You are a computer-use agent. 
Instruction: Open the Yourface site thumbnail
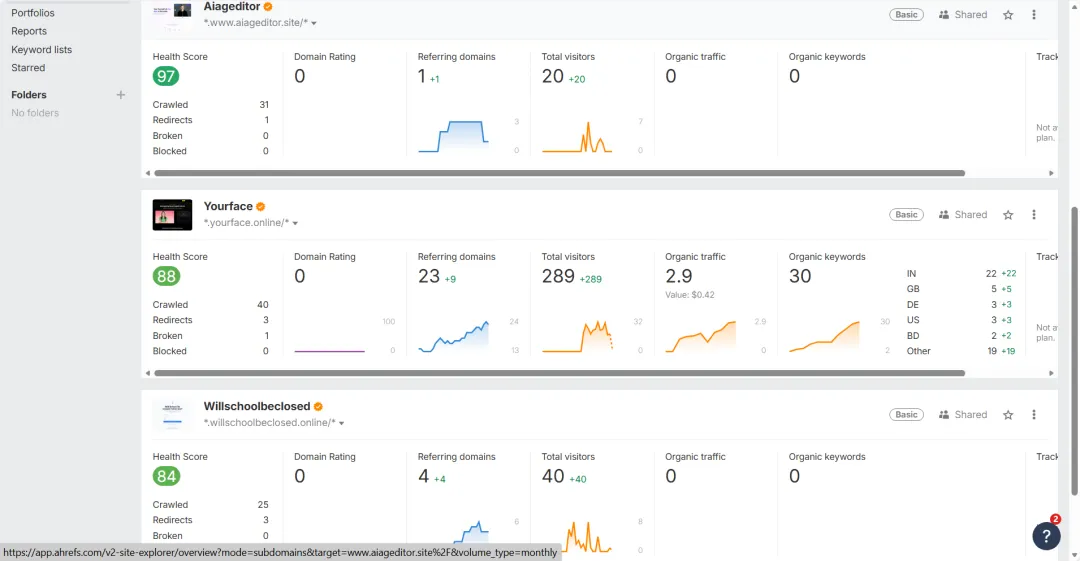pyautogui.click(x=172, y=215)
